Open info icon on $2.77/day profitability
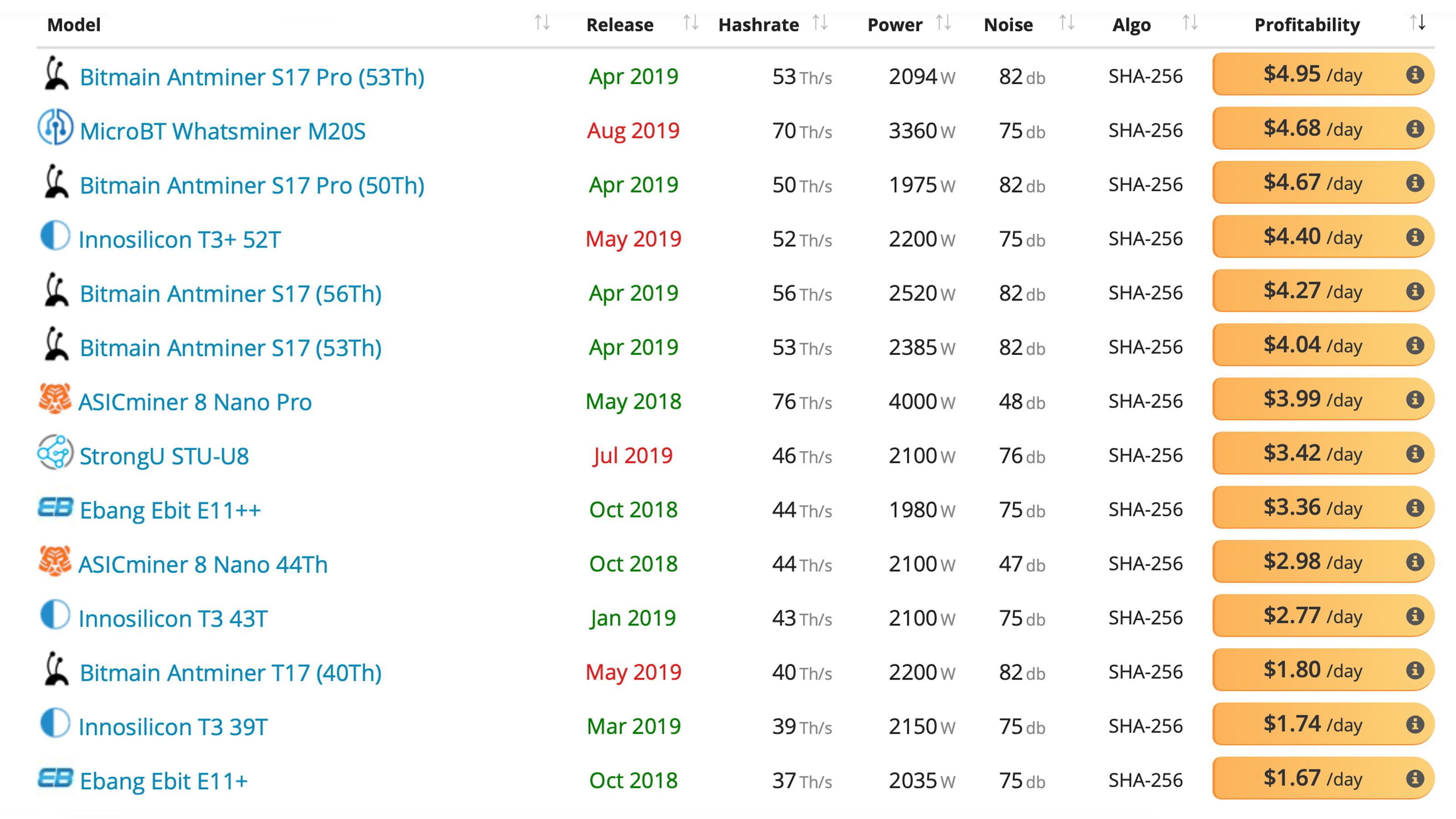The width and height of the screenshot is (1456, 819). [1415, 616]
